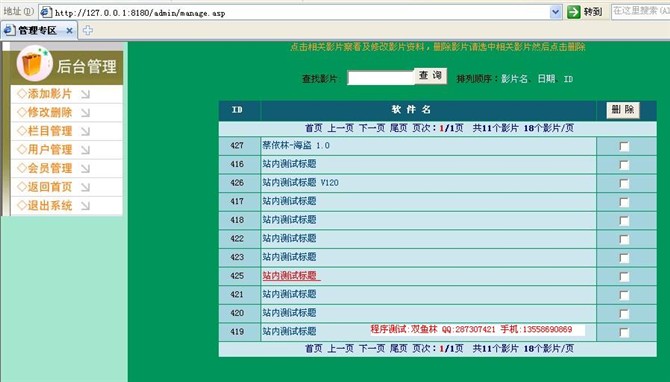This screenshot has width=670, height=382.
Task: Tick the checkbox for row 420
Action: pos(624,314)
